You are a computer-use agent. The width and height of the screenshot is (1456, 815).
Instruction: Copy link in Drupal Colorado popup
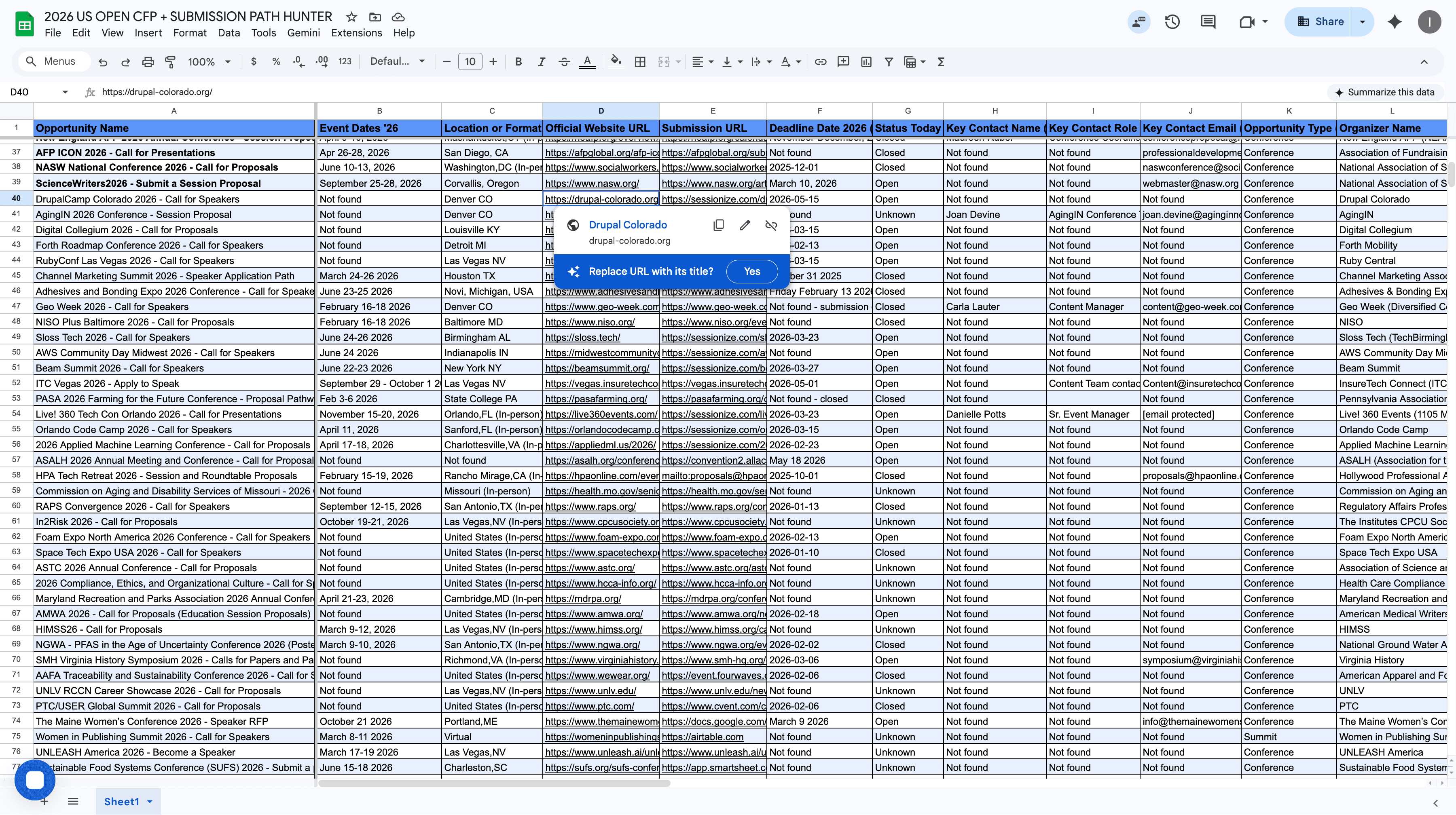(x=718, y=225)
